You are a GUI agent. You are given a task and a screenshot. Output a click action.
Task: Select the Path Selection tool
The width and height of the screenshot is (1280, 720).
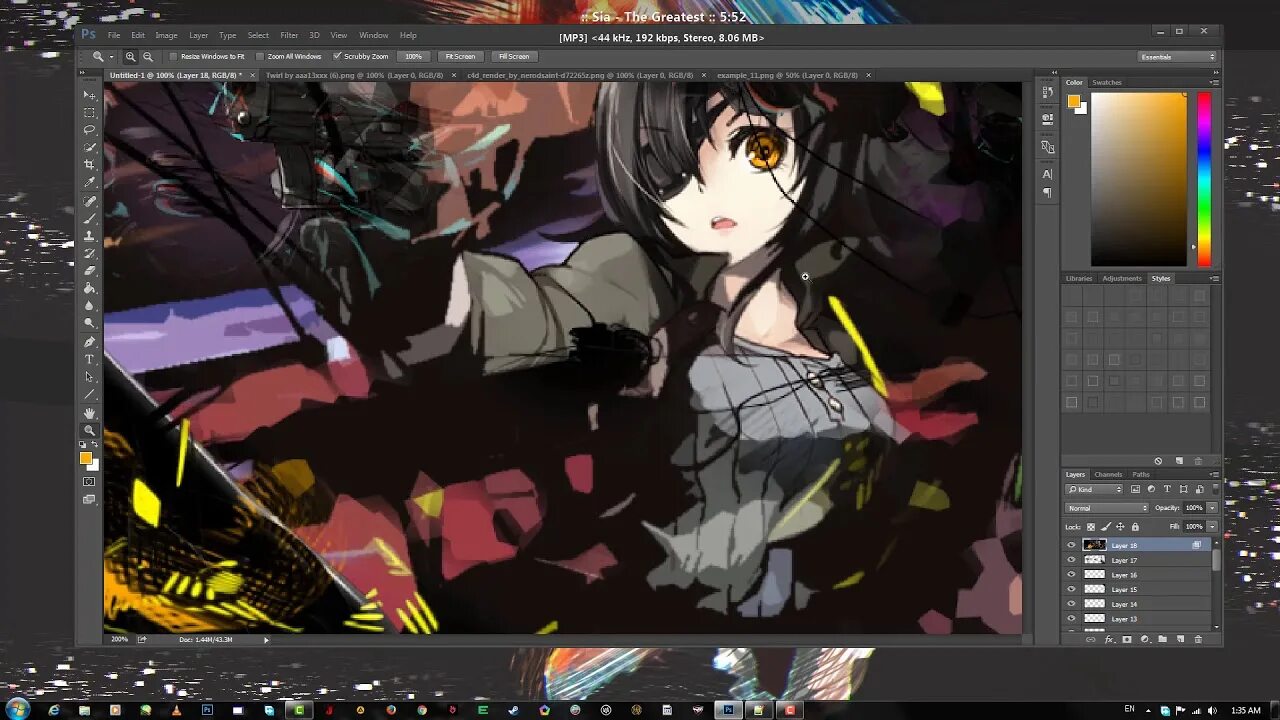point(89,377)
